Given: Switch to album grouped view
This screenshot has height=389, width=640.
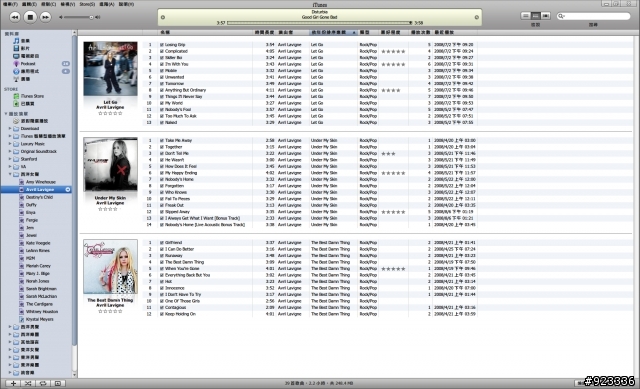Looking at the screenshot, I should pyautogui.click(x=536, y=16).
